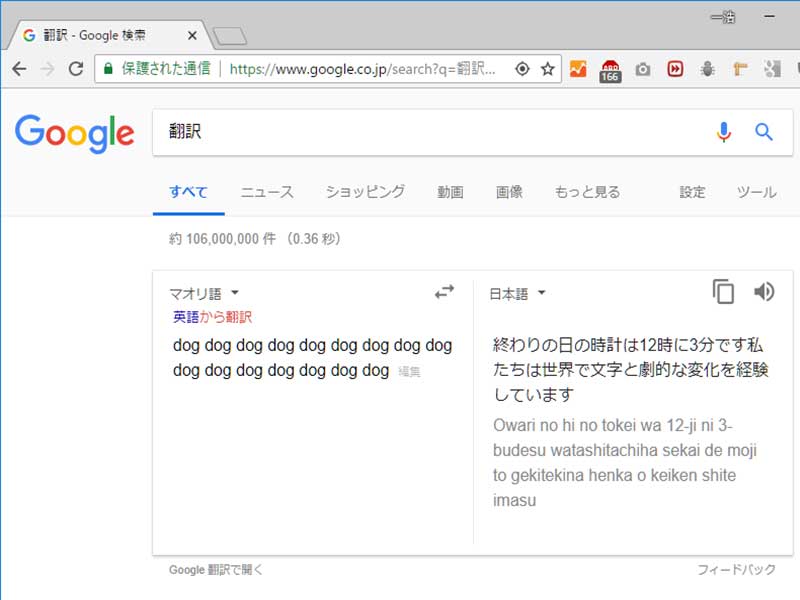Open the 動画 results tab
This screenshot has width=800, height=600.
point(450,192)
